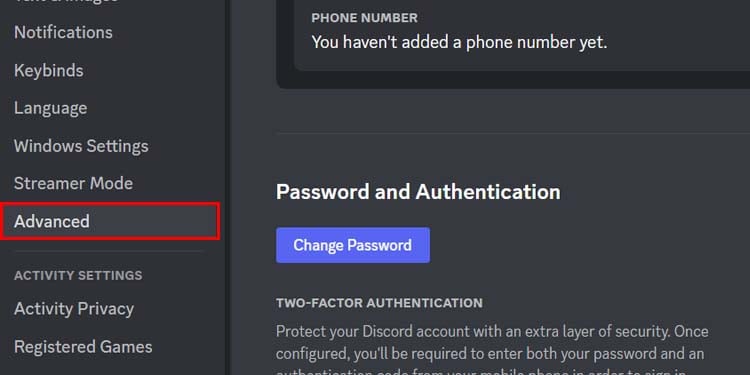This screenshot has width=750, height=375.
Task: Click the divider line above Password and Authentication
Action: (513, 133)
